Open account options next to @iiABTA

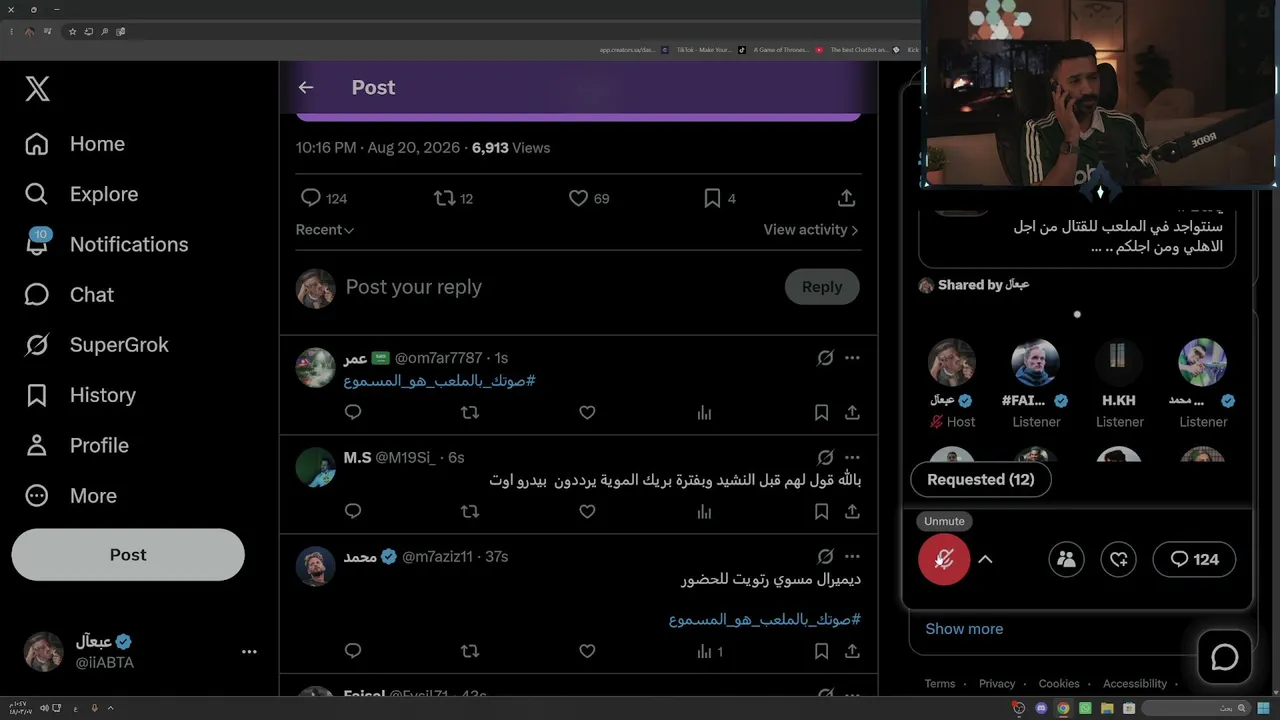click(249, 652)
